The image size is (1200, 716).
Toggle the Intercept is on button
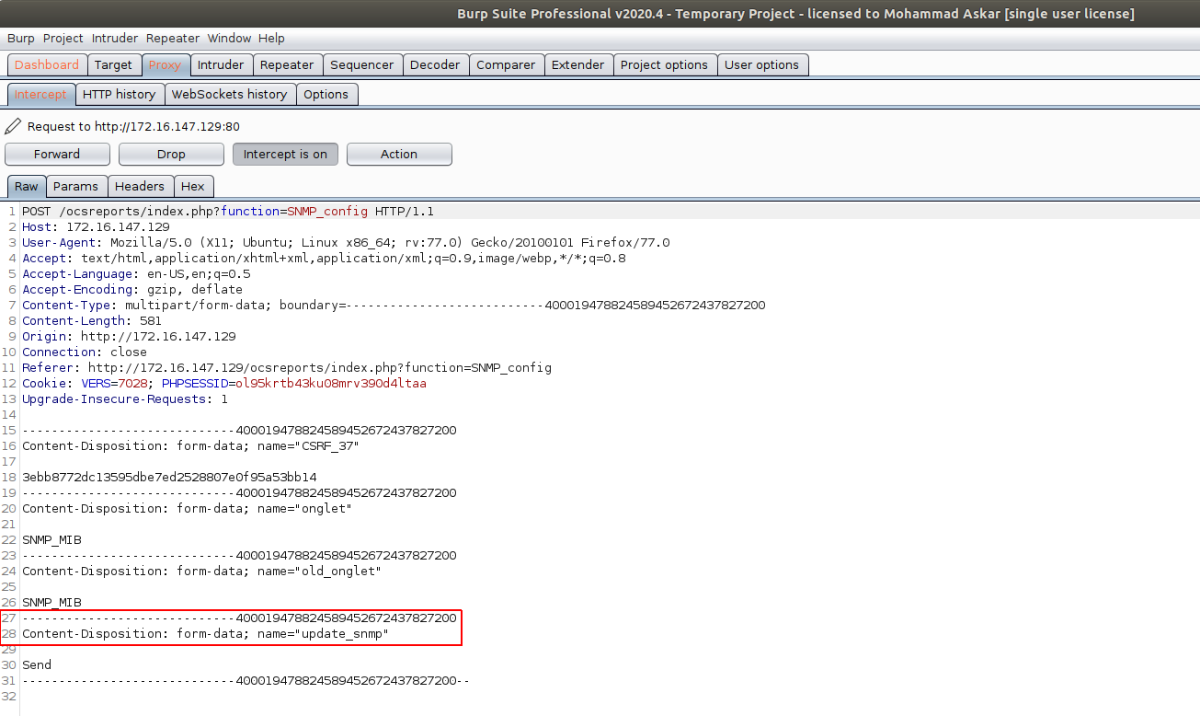point(285,154)
